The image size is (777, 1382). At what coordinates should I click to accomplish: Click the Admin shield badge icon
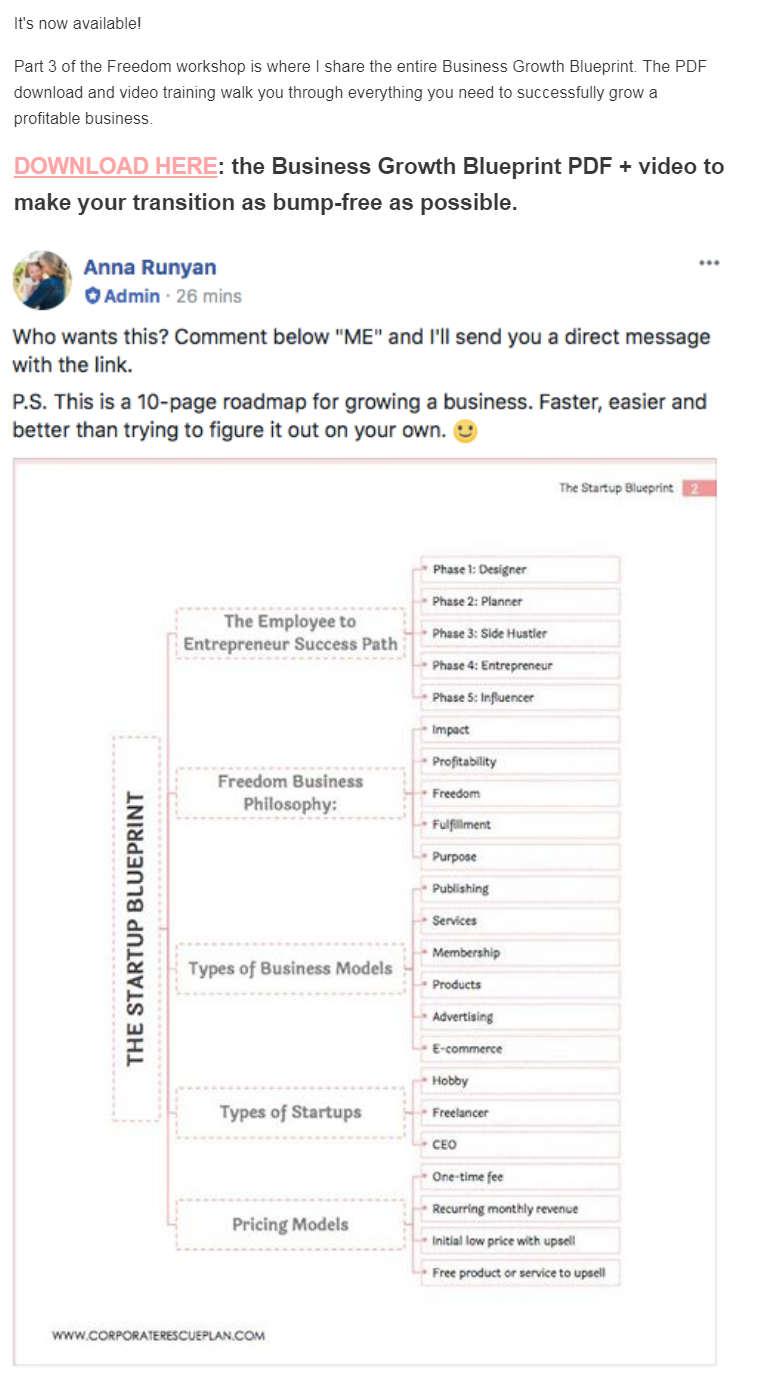click(x=90, y=296)
